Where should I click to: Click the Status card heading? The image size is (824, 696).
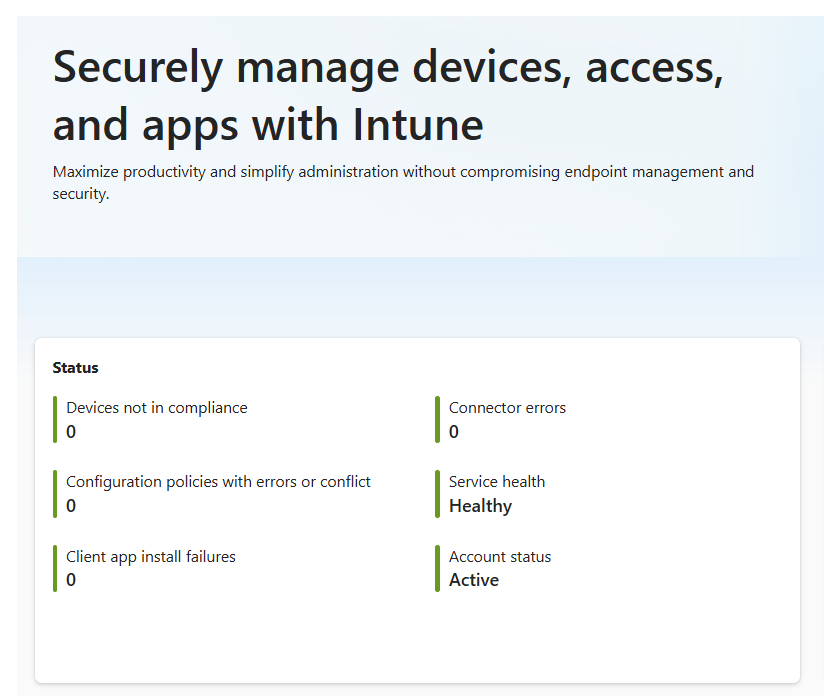tap(75, 368)
